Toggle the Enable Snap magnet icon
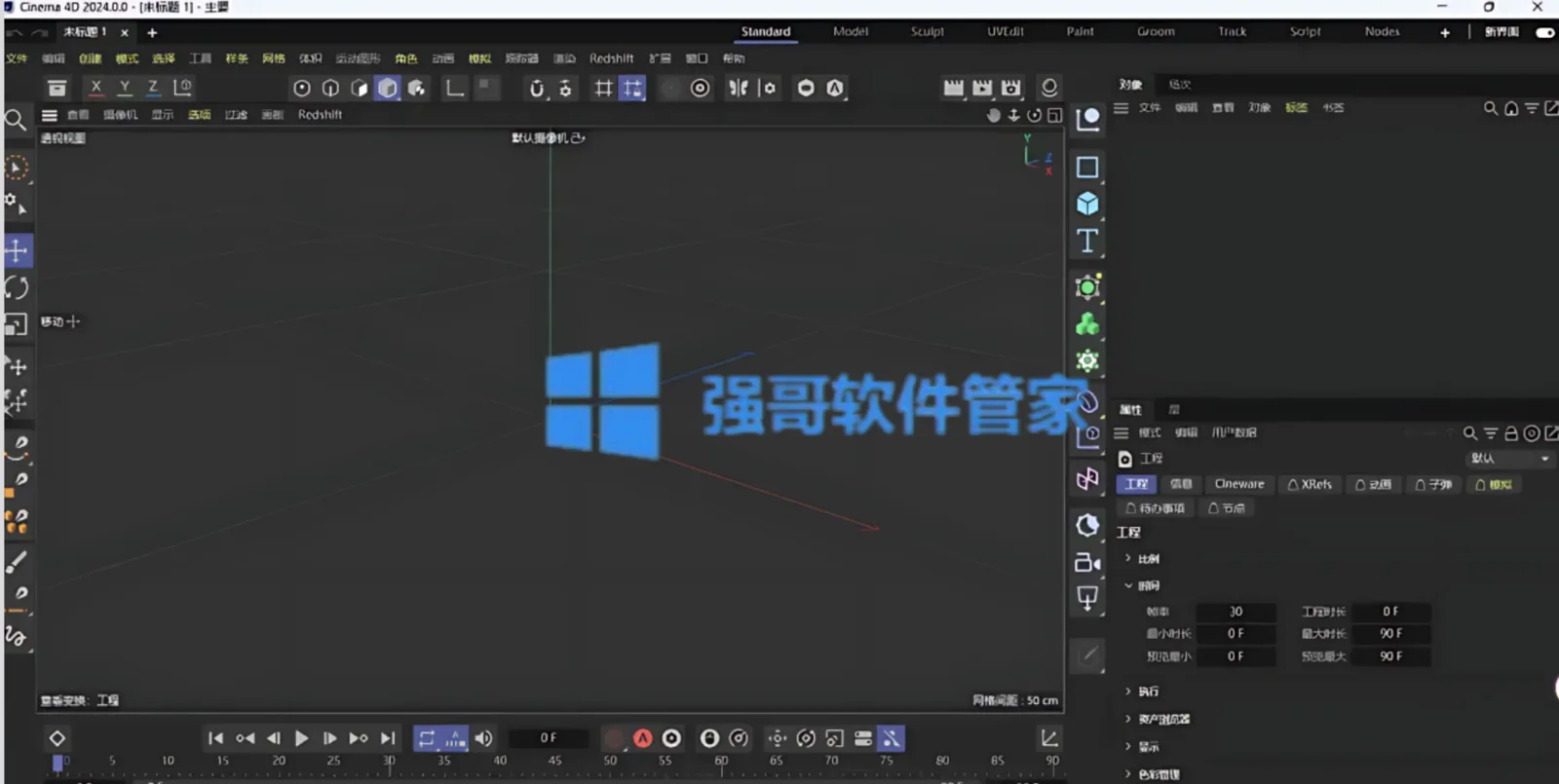 (x=537, y=89)
